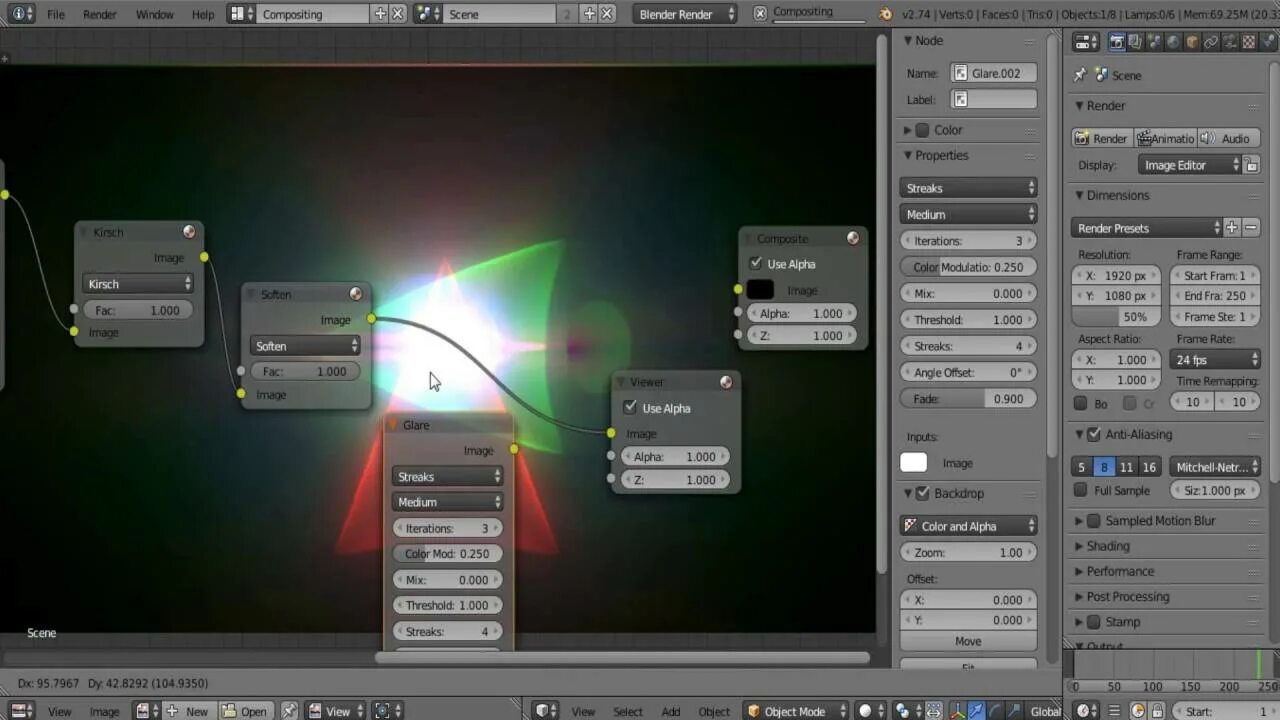Enable the Full Sample checkbox
1280x720 pixels.
[1080, 491]
